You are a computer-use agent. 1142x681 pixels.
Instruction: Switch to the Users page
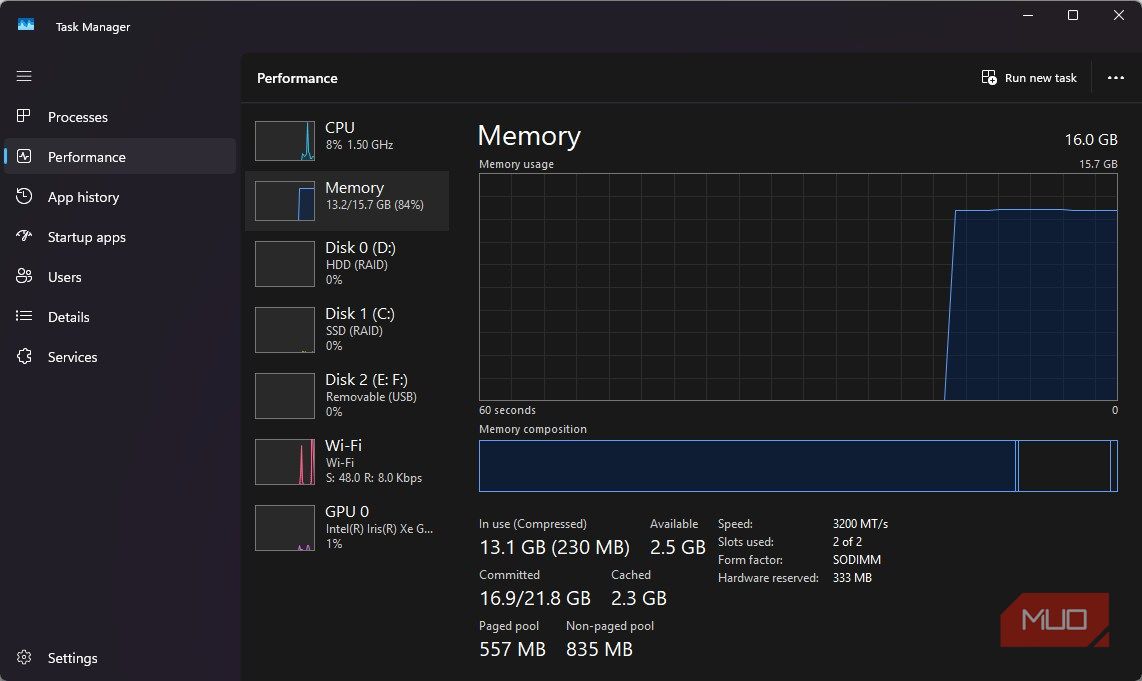[x=119, y=277]
